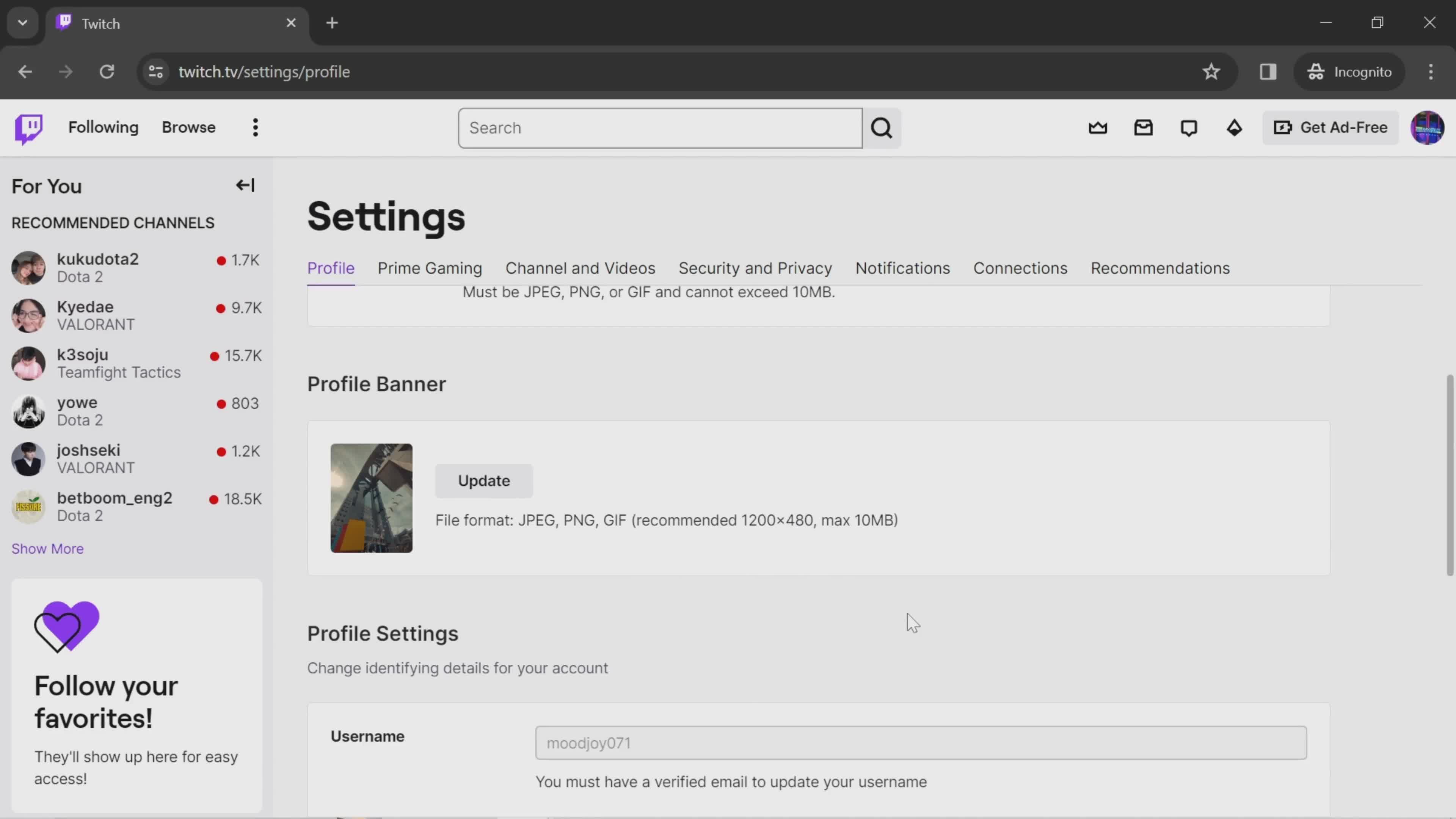Click the Profile Banner heading text
The height and width of the screenshot is (819, 1456).
(x=377, y=384)
